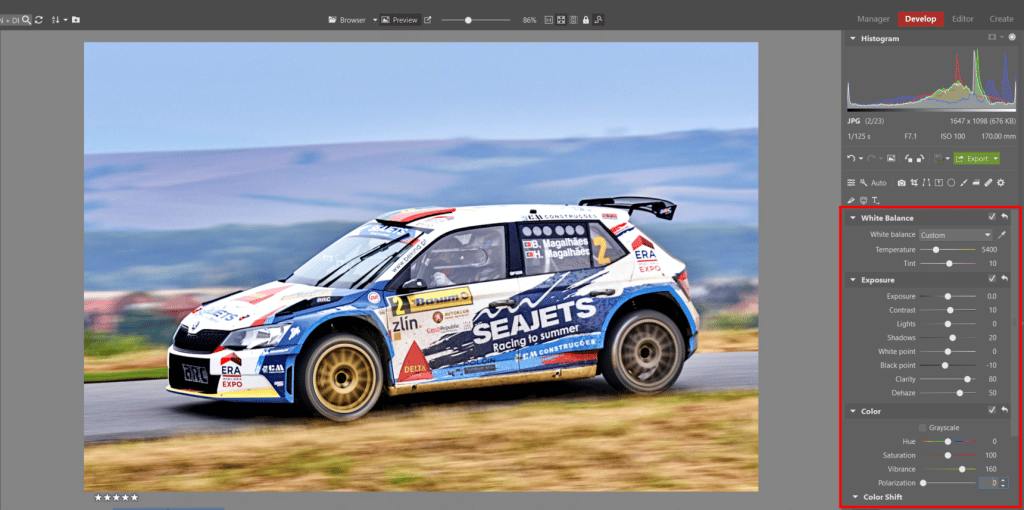The image size is (1024, 510).
Task: Select the Crop tool icon
Action: [915, 183]
